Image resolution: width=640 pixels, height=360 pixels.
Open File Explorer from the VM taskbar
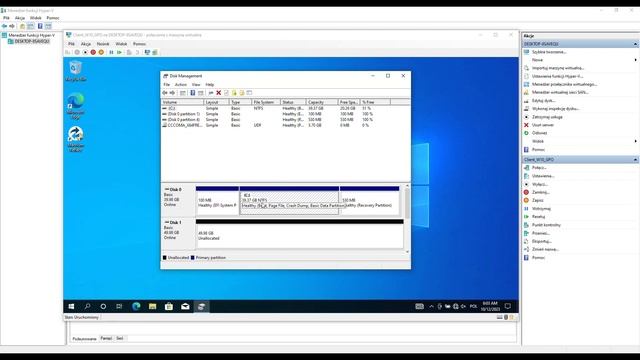pos(152,306)
